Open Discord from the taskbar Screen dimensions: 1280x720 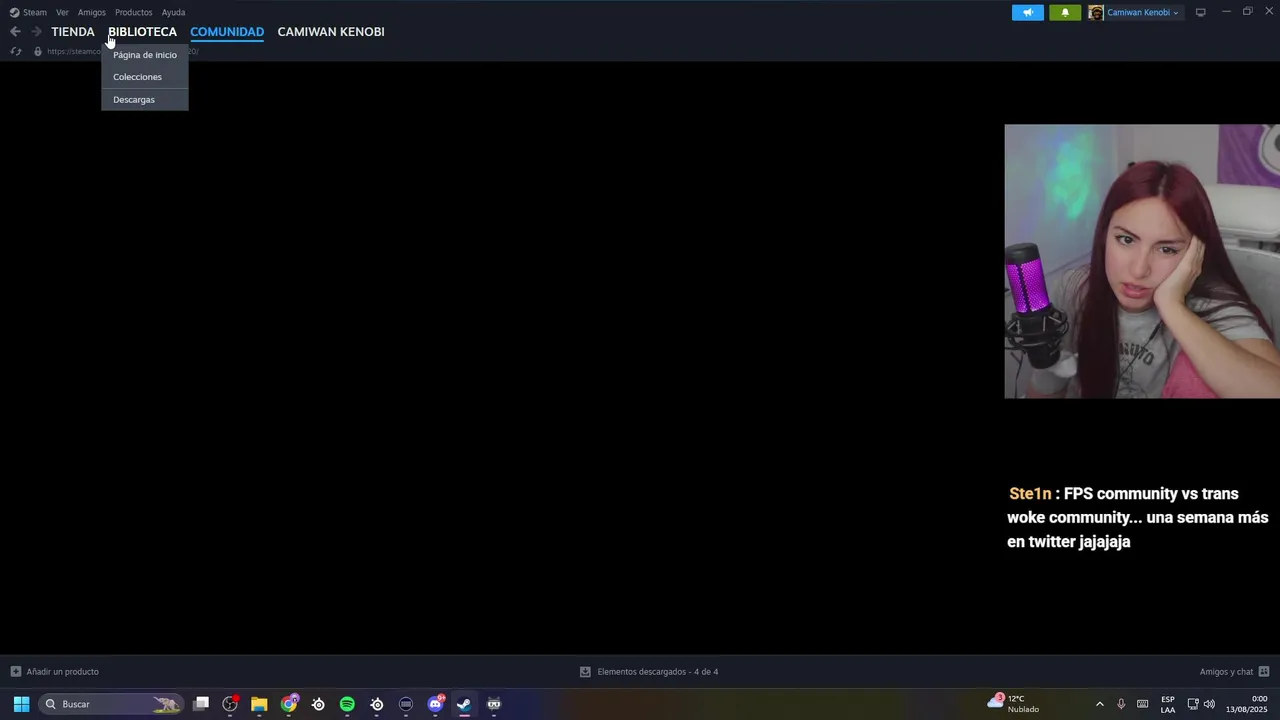435,704
